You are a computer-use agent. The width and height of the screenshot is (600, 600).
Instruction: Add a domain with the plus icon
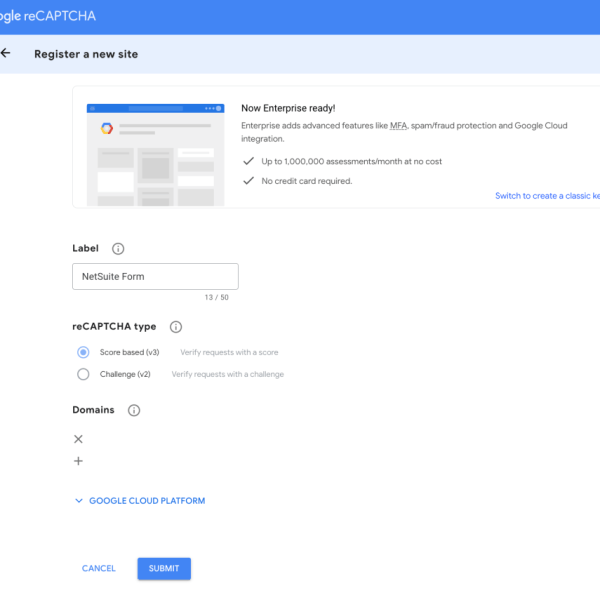[78, 461]
